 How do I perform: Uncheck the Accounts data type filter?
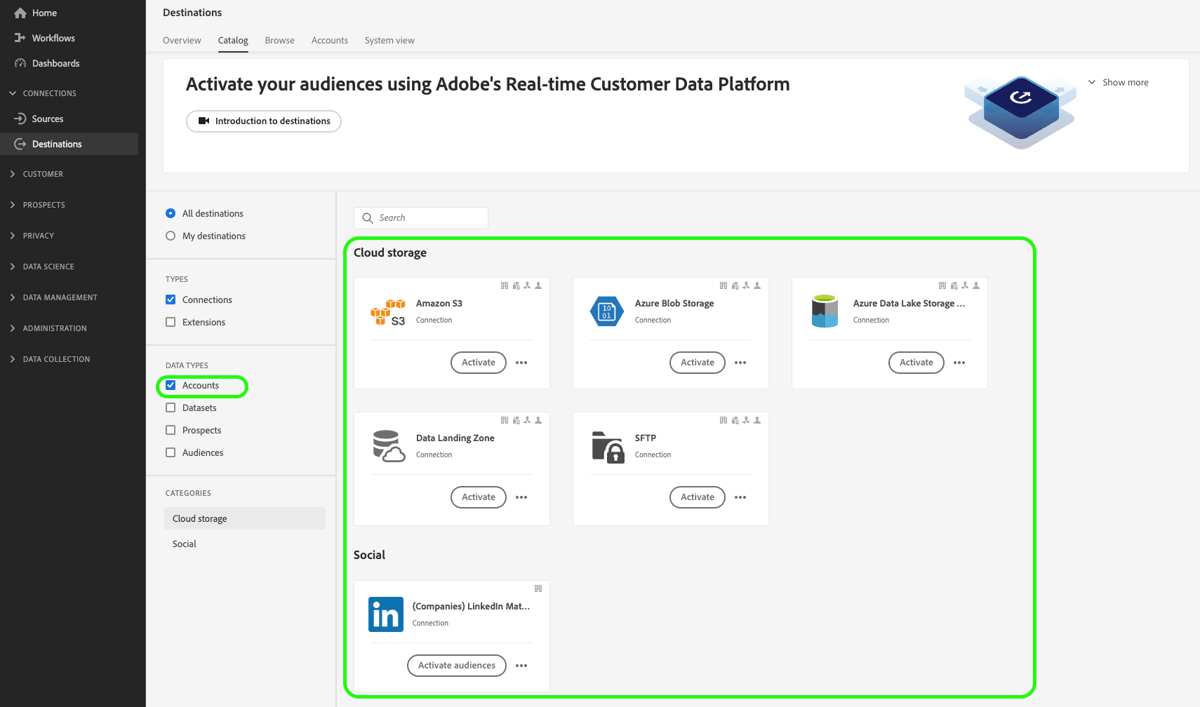pyautogui.click(x=171, y=385)
